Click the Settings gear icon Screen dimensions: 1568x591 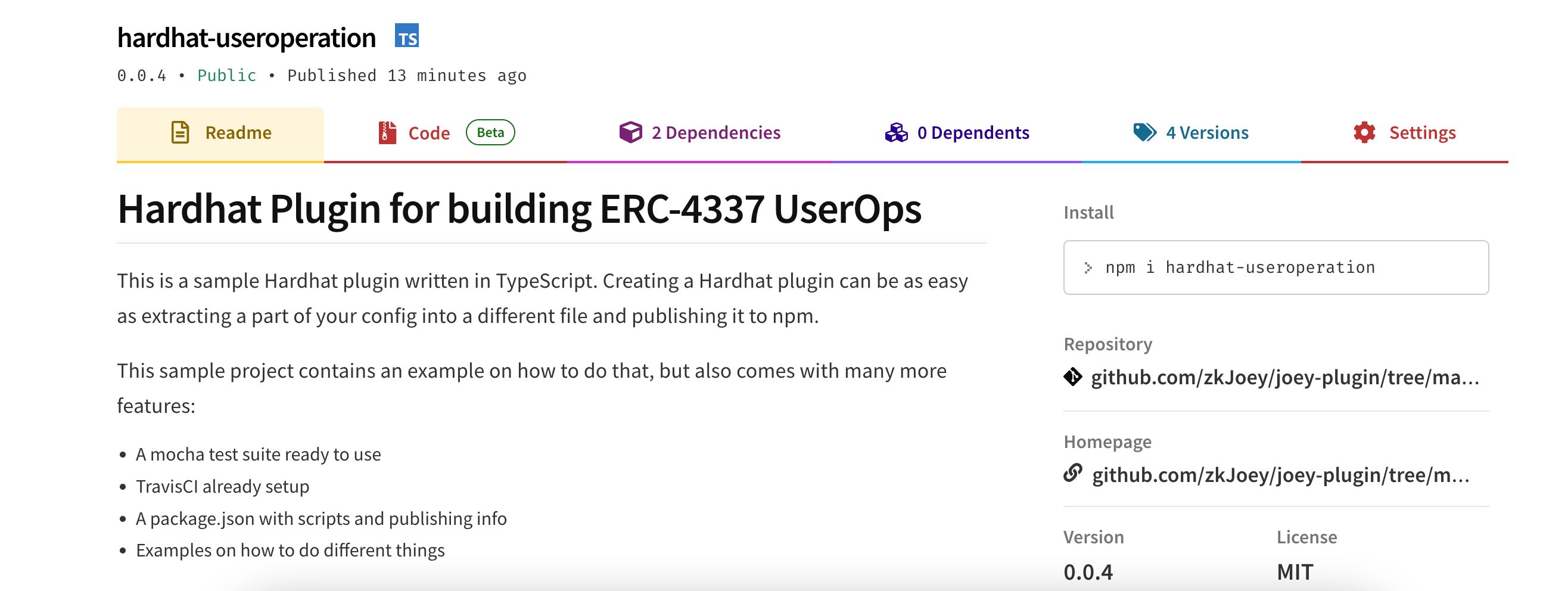point(1364,132)
